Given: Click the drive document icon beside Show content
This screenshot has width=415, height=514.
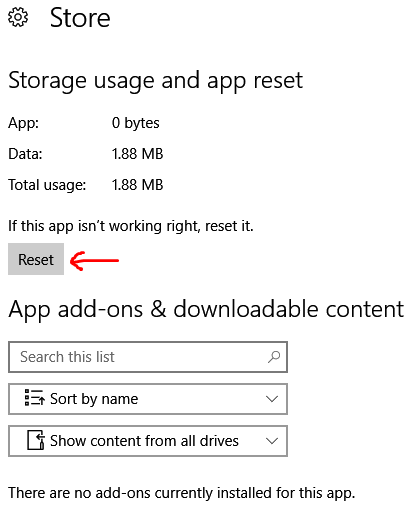Looking at the screenshot, I should [x=36, y=440].
